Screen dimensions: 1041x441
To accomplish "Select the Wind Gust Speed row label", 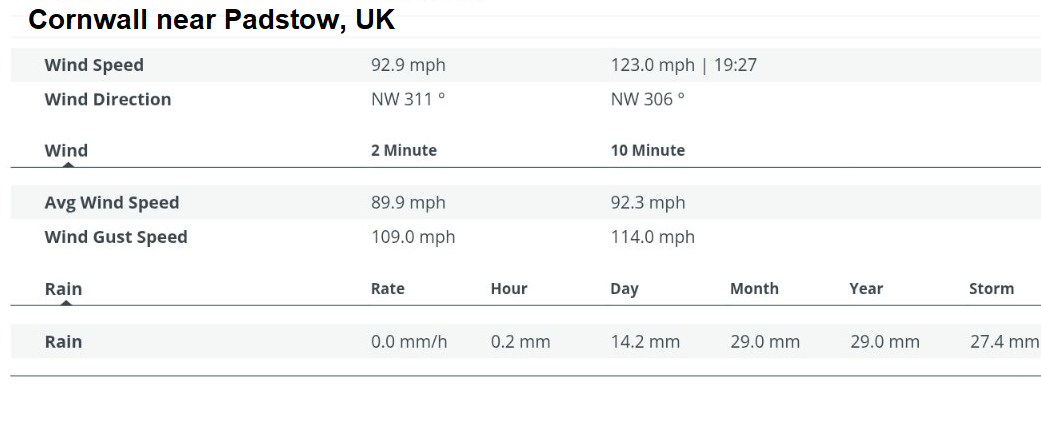I will point(116,237).
